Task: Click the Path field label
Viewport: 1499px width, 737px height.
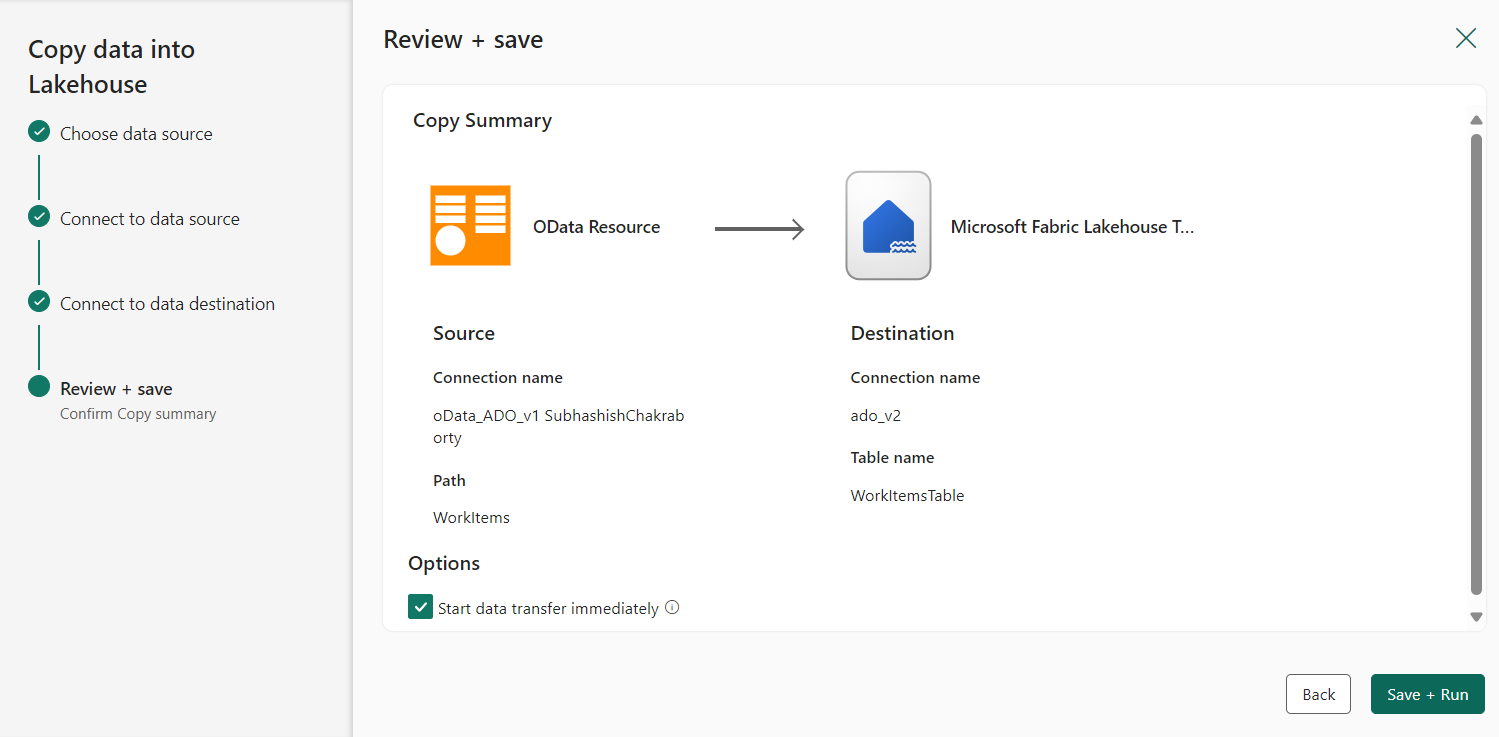Action: tap(449, 481)
